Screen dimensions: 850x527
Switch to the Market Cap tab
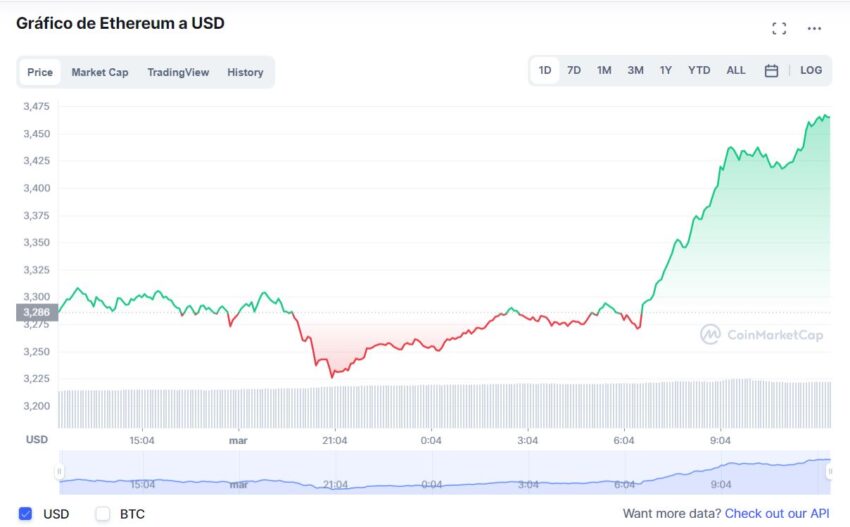click(x=100, y=72)
